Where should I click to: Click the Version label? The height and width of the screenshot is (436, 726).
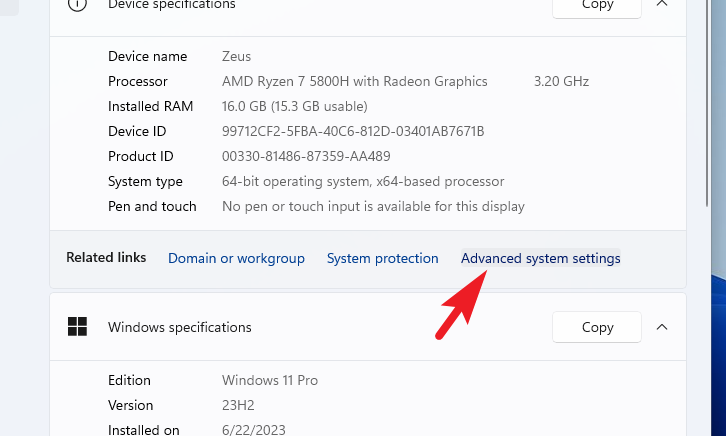tap(131, 405)
